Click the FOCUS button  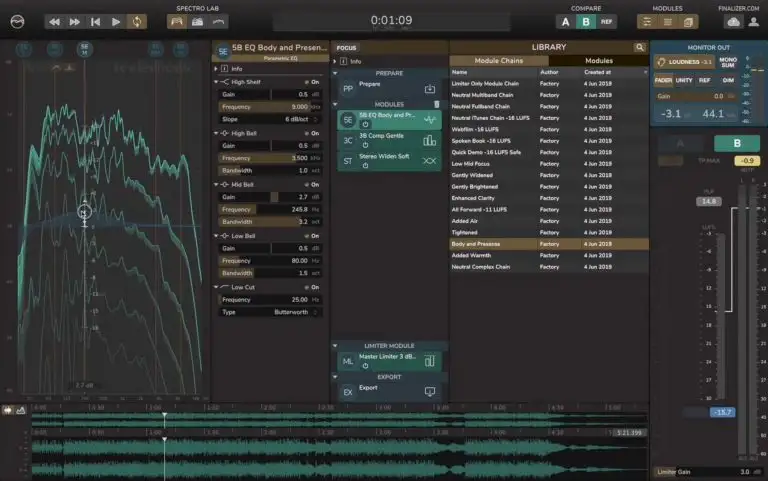coord(346,48)
